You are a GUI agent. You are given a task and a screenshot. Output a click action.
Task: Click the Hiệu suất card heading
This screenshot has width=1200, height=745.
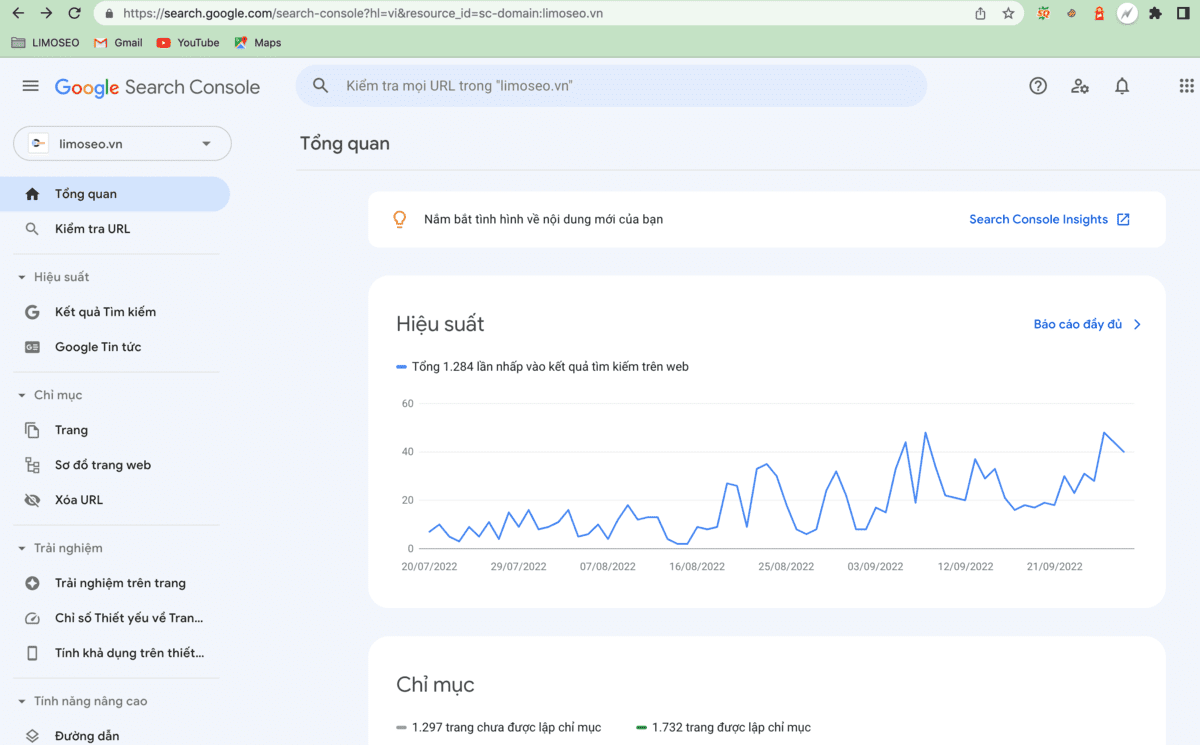[x=440, y=324]
